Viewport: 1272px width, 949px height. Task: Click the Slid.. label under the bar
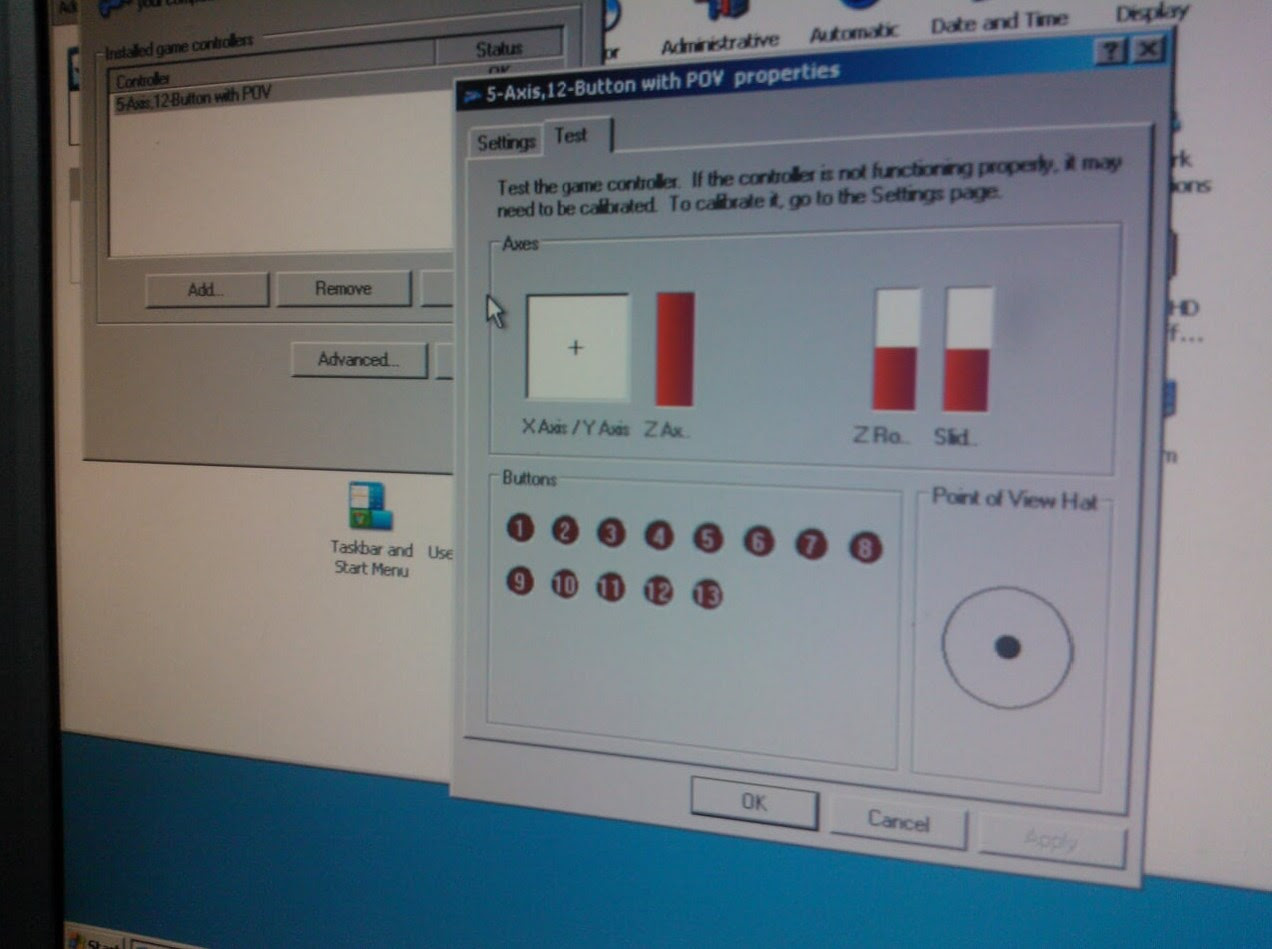(954, 437)
